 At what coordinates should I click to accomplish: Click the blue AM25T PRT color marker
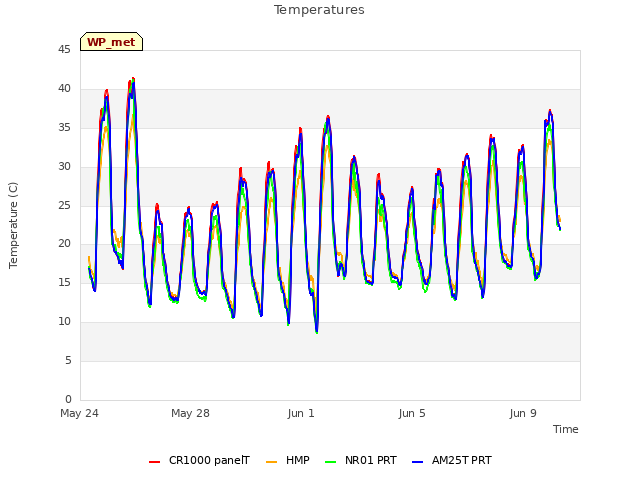pyautogui.click(x=418, y=462)
